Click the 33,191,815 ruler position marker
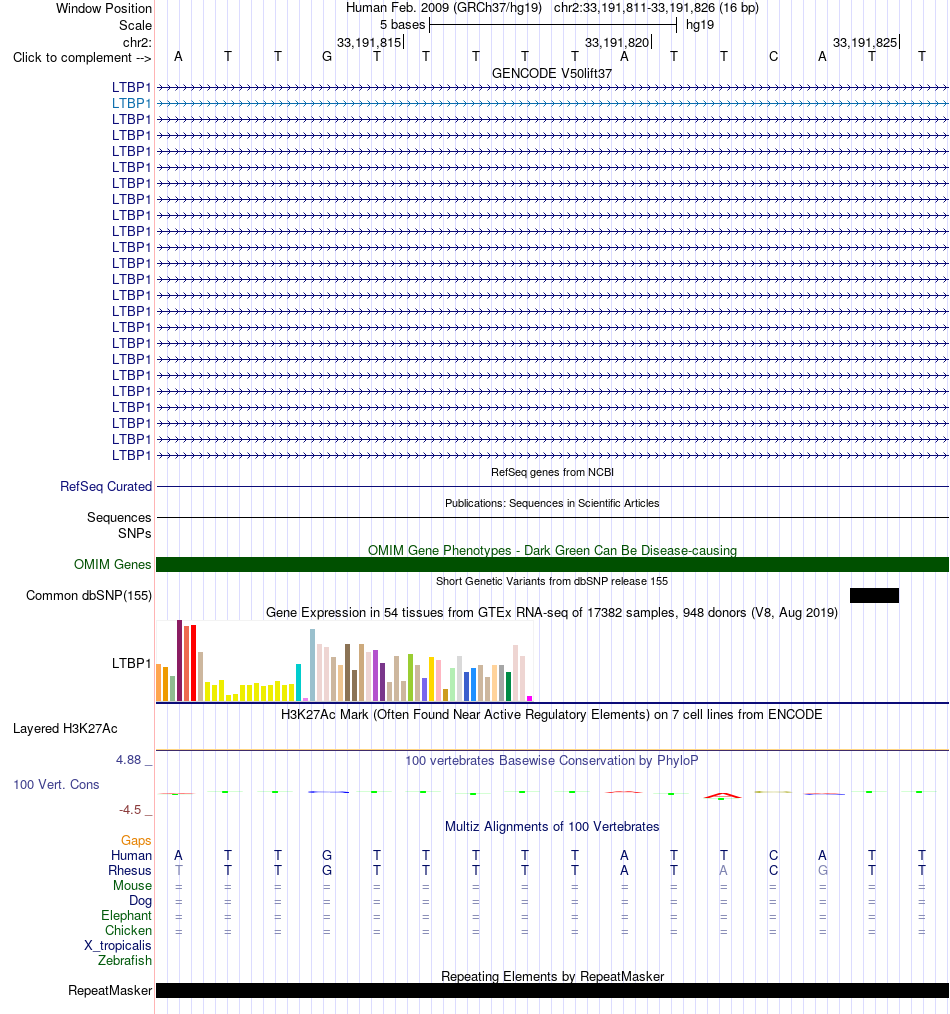This screenshot has height=1014, width=950. (369, 43)
